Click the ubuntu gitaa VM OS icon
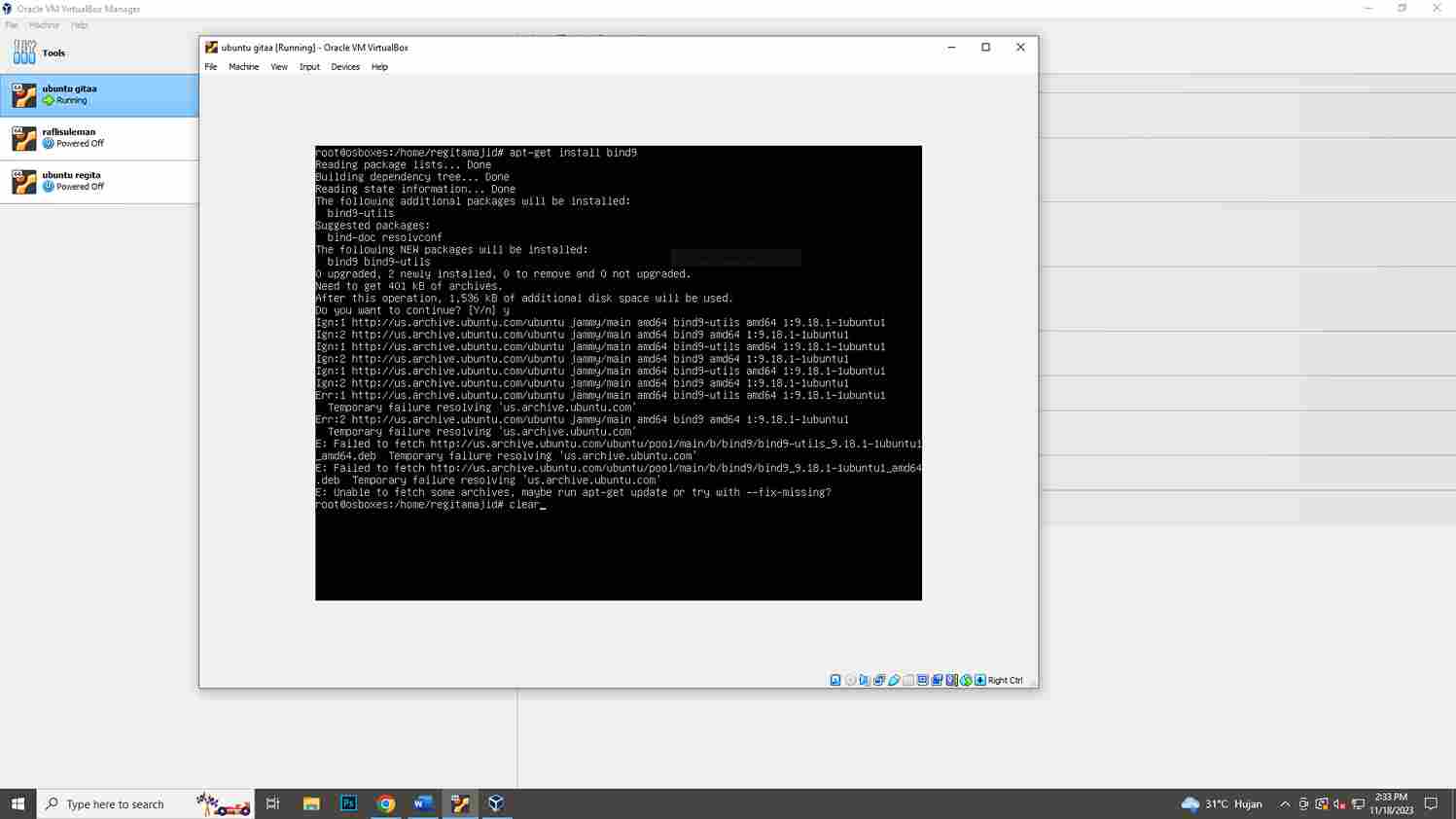 click(x=23, y=95)
